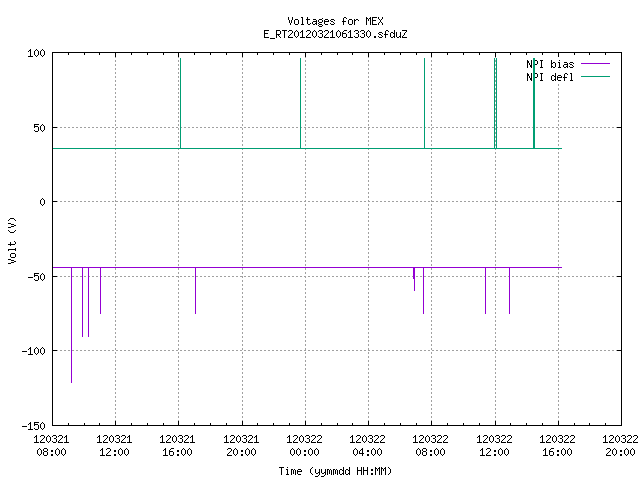Click the 'Volt (V)' y-axis label
640x480 pixels.
coord(12,241)
